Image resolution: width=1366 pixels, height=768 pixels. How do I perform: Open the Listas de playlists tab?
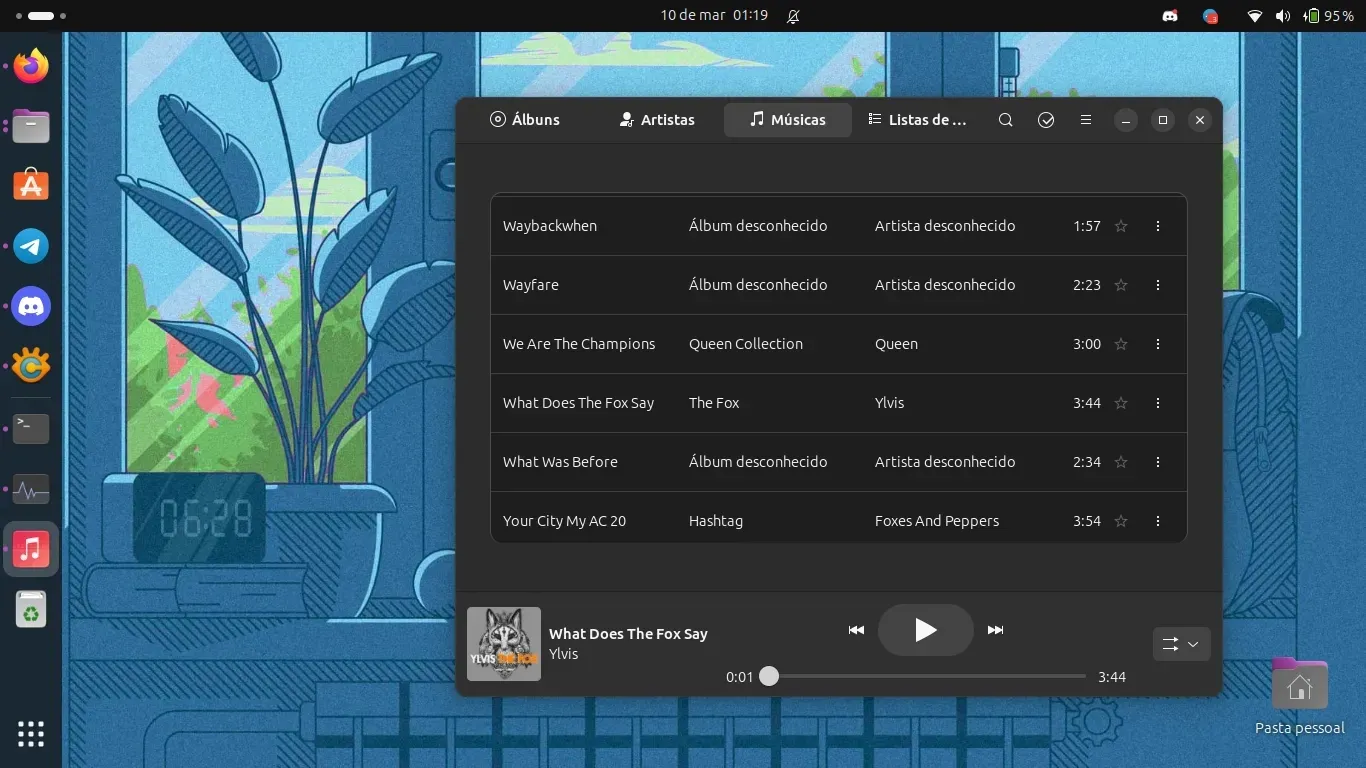pyautogui.click(x=917, y=120)
